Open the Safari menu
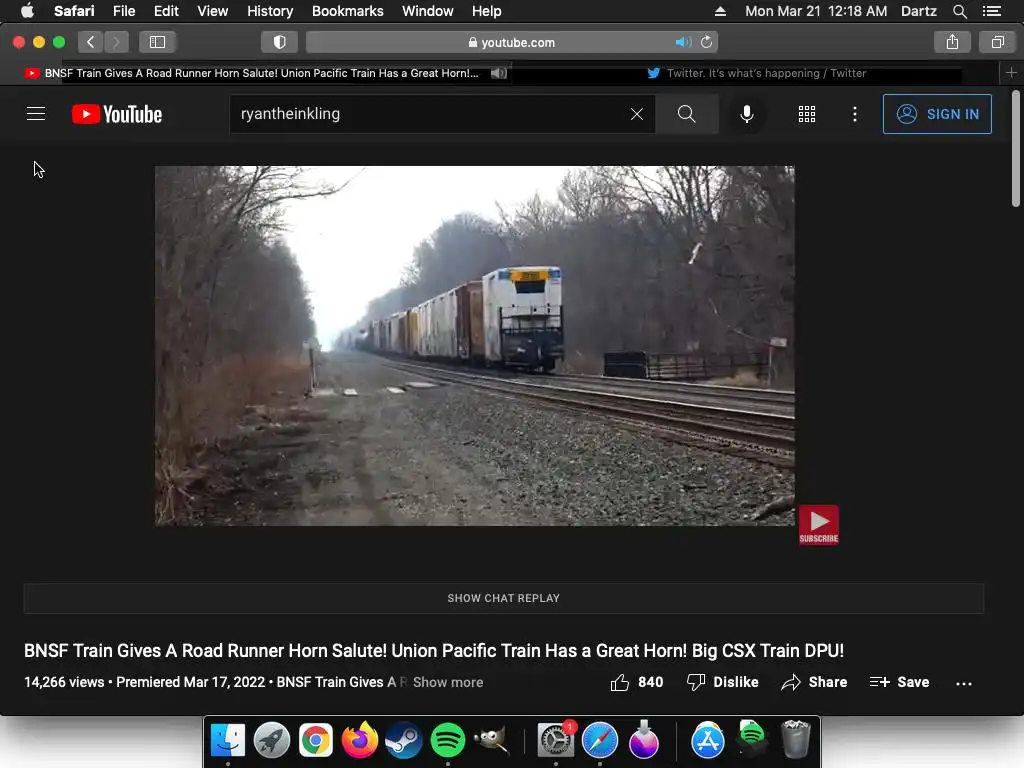This screenshot has width=1024, height=768. click(x=74, y=11)
